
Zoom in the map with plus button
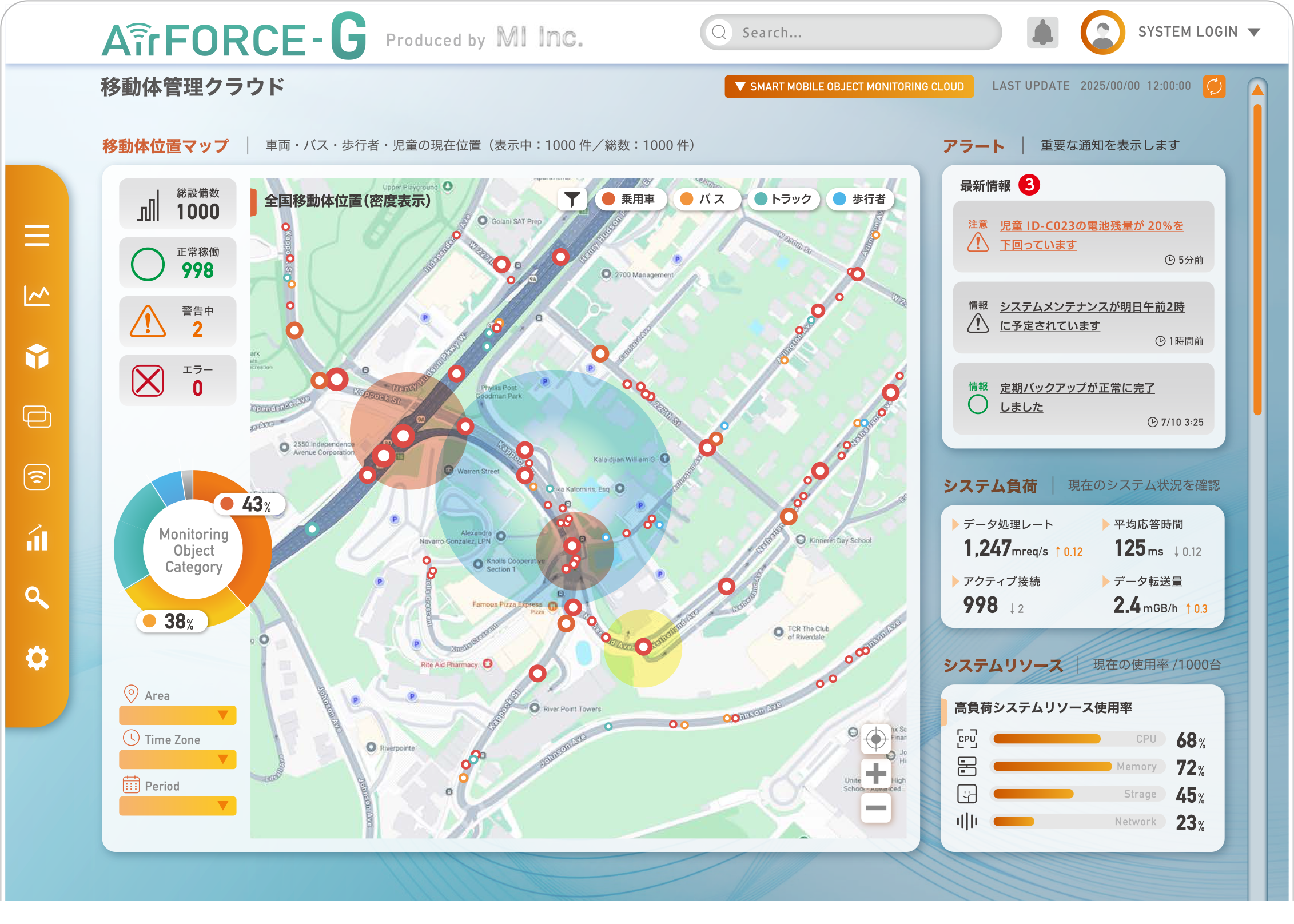pos(875,774)
